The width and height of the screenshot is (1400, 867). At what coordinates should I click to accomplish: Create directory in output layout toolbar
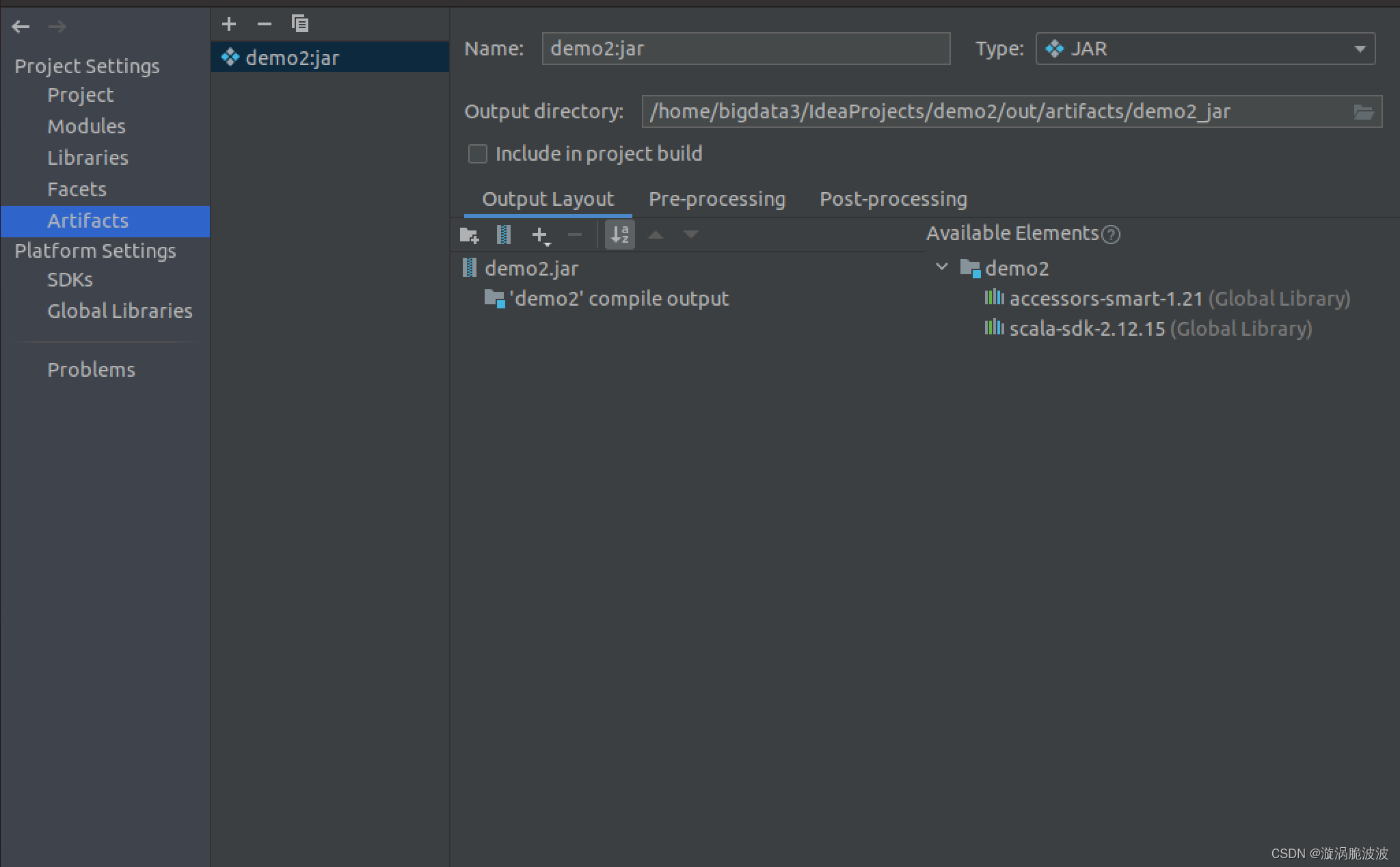470,235
